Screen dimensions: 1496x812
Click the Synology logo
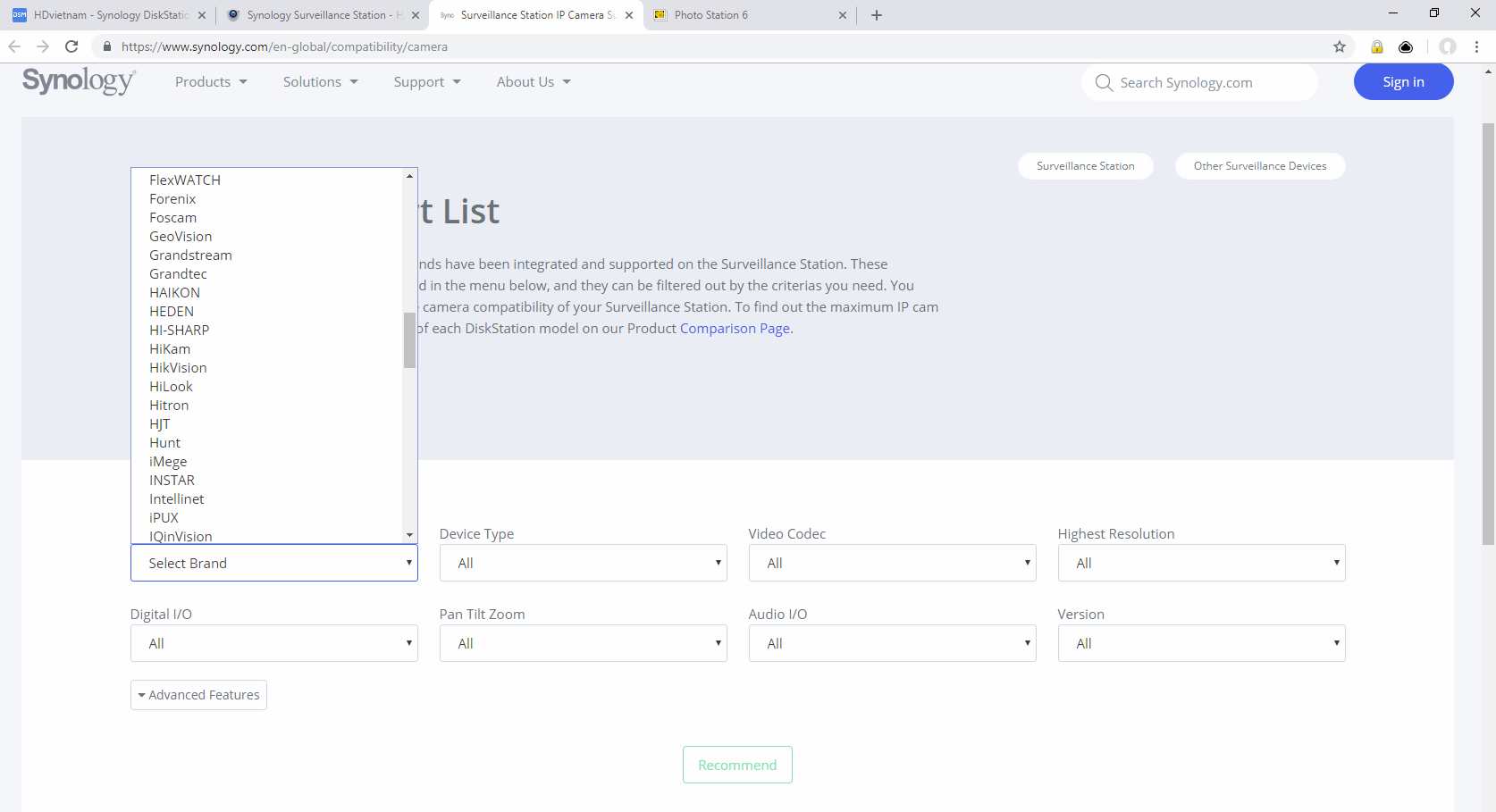click(x=79, y=81)
